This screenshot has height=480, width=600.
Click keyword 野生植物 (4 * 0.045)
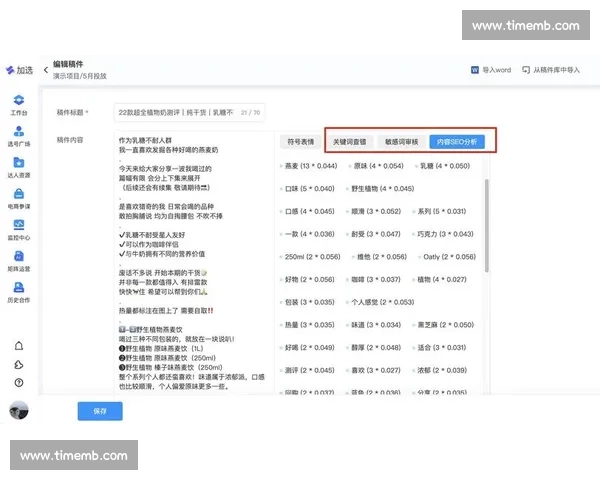(383, 189)
